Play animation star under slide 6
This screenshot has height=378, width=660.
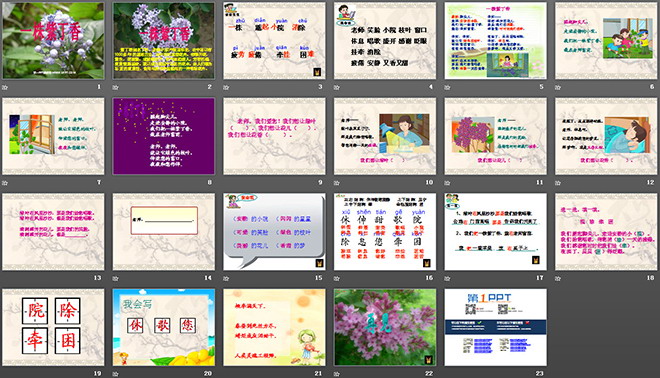pyautogui.click(x=558, y=88)
